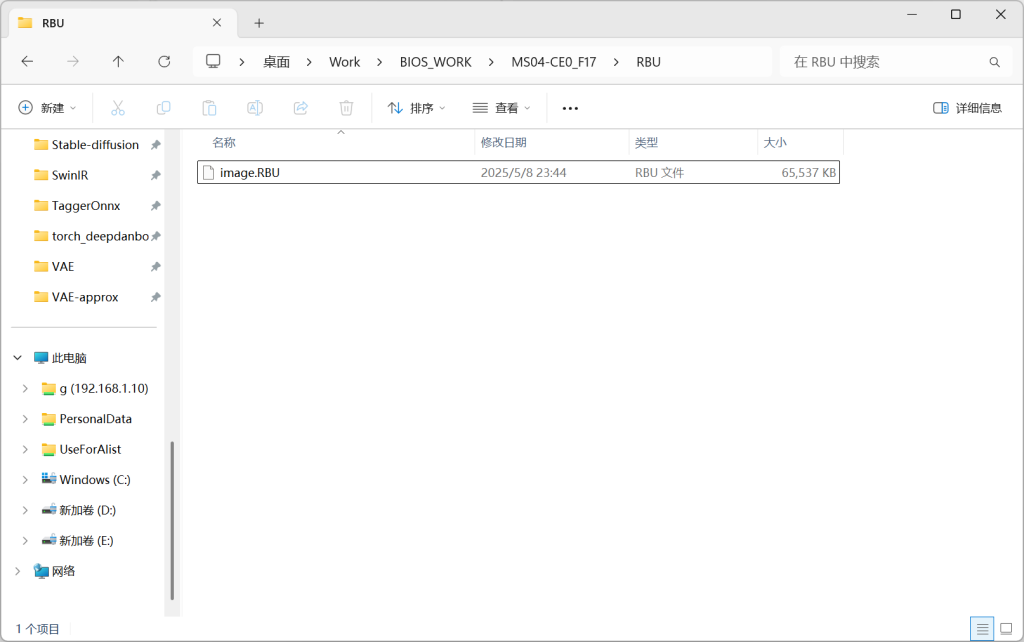The height and width of the screenshot is (642, 1024).
Task: Click the Rename icon in toolbar
Action: tap(255, 108)
